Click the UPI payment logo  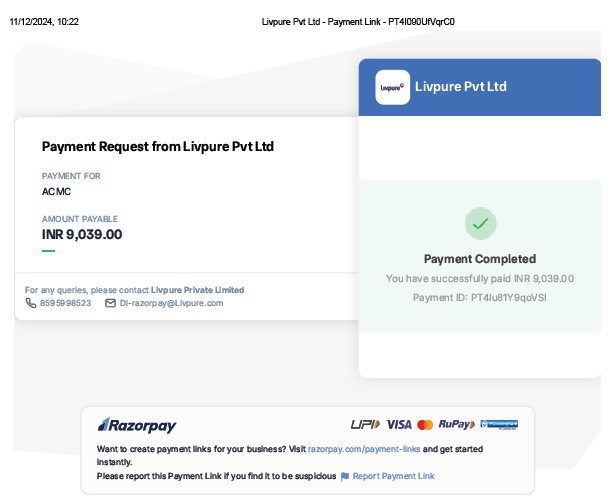pyautogui.click(x=365, y=425)
